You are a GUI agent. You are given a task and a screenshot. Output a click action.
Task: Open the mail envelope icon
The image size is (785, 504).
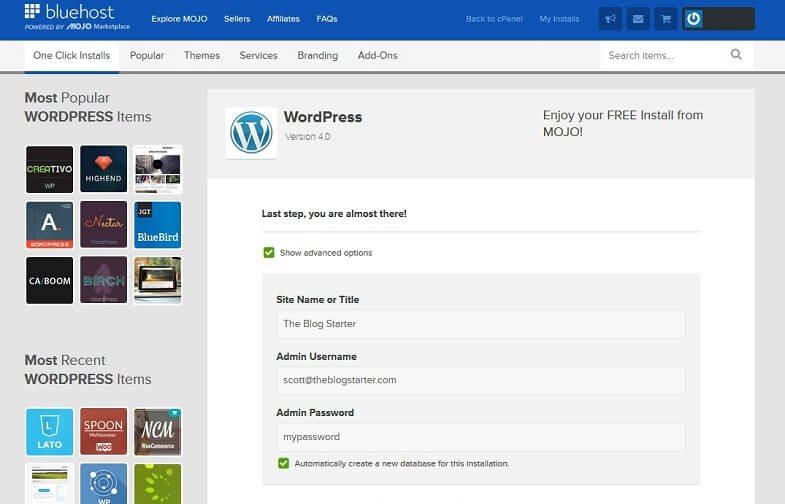(638, 19)
